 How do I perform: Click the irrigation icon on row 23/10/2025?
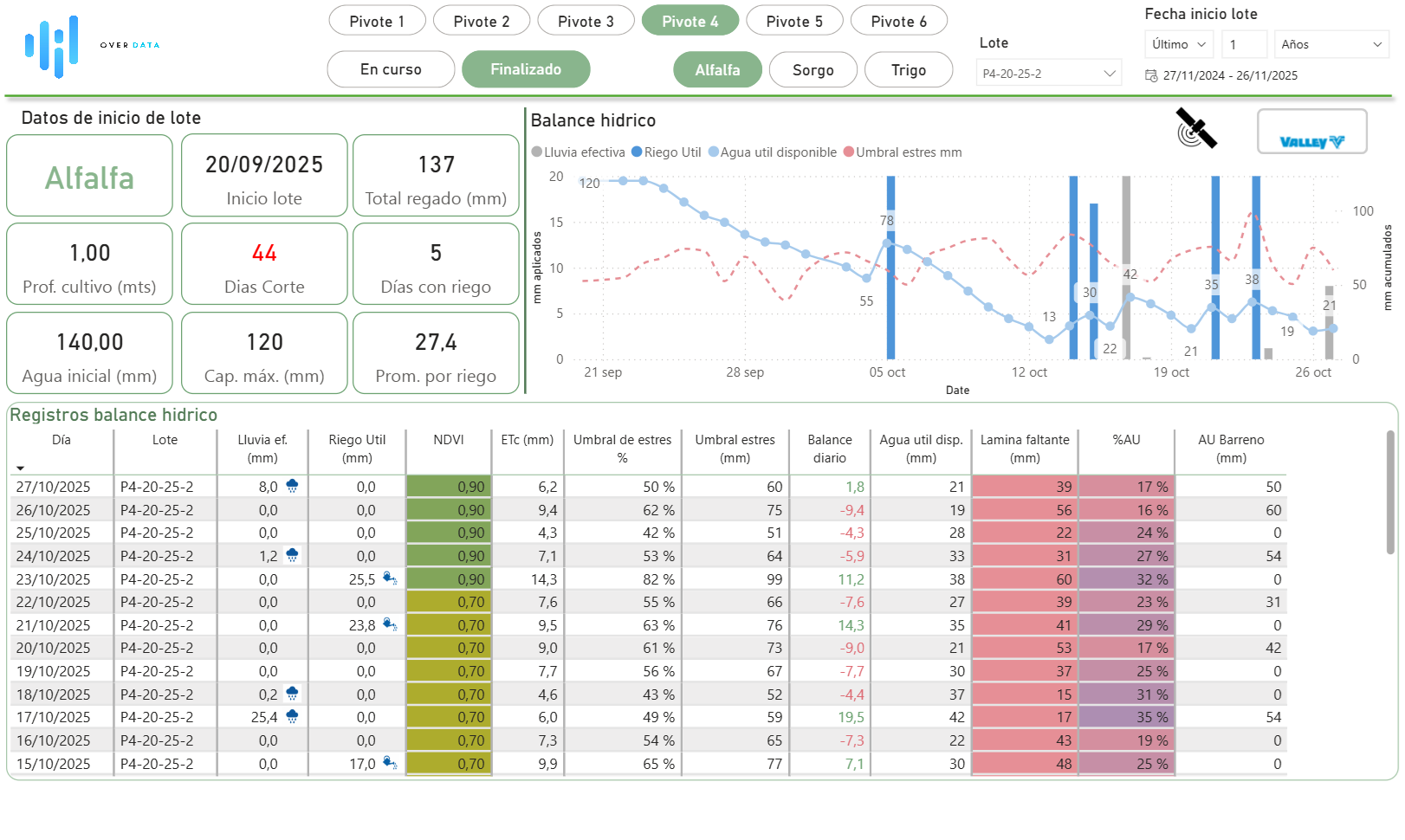pyautogui.click(x=390, y=577)
